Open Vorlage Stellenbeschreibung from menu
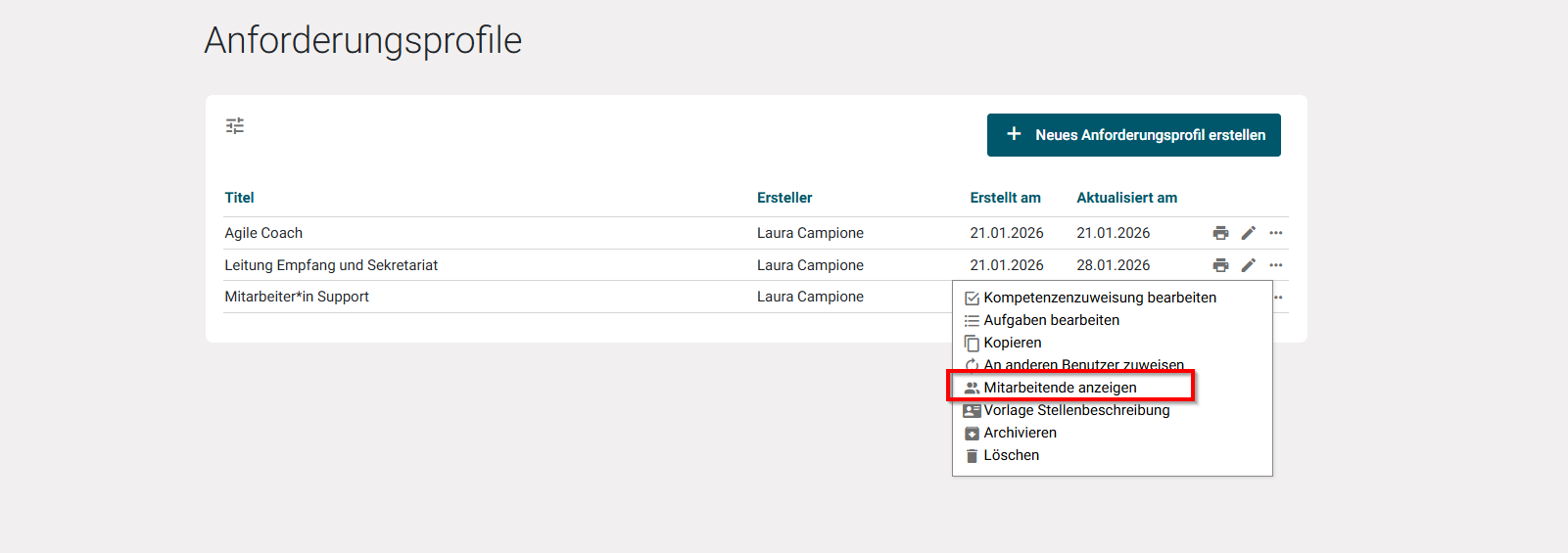Viewport: 1568px width, 553px height. (1076, 410)
